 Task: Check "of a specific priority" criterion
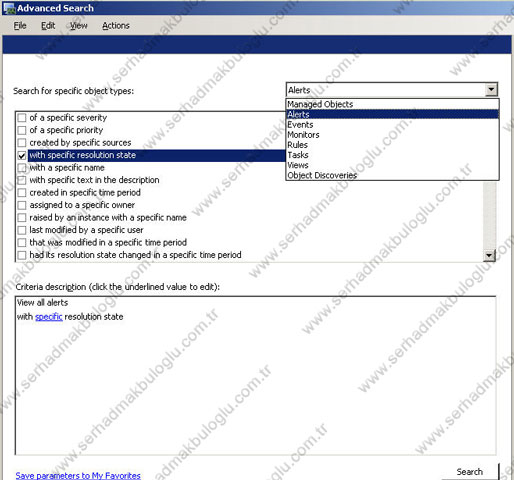(x=22, y=130)
